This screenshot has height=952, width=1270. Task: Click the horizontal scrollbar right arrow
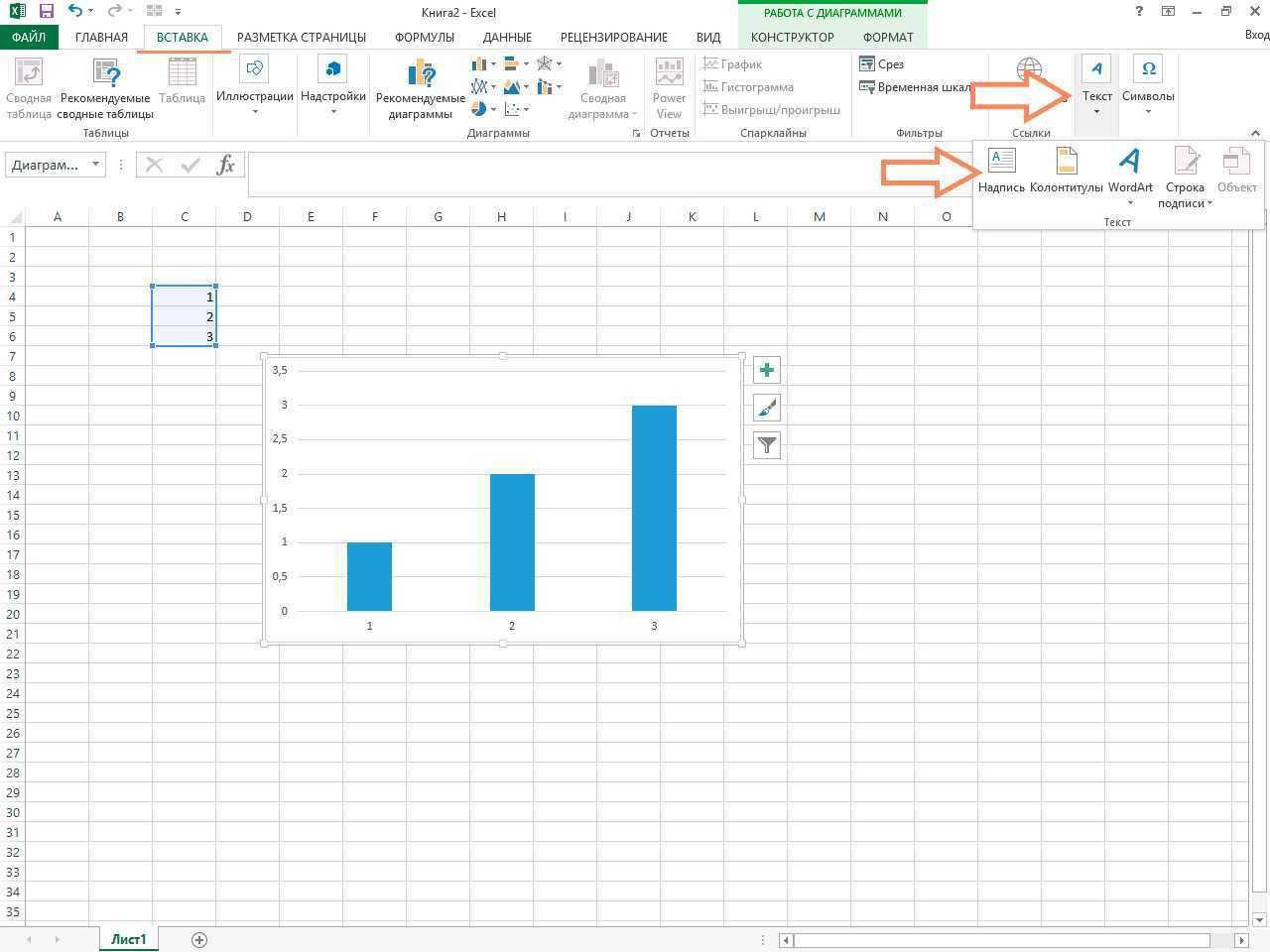[1241, 940]
